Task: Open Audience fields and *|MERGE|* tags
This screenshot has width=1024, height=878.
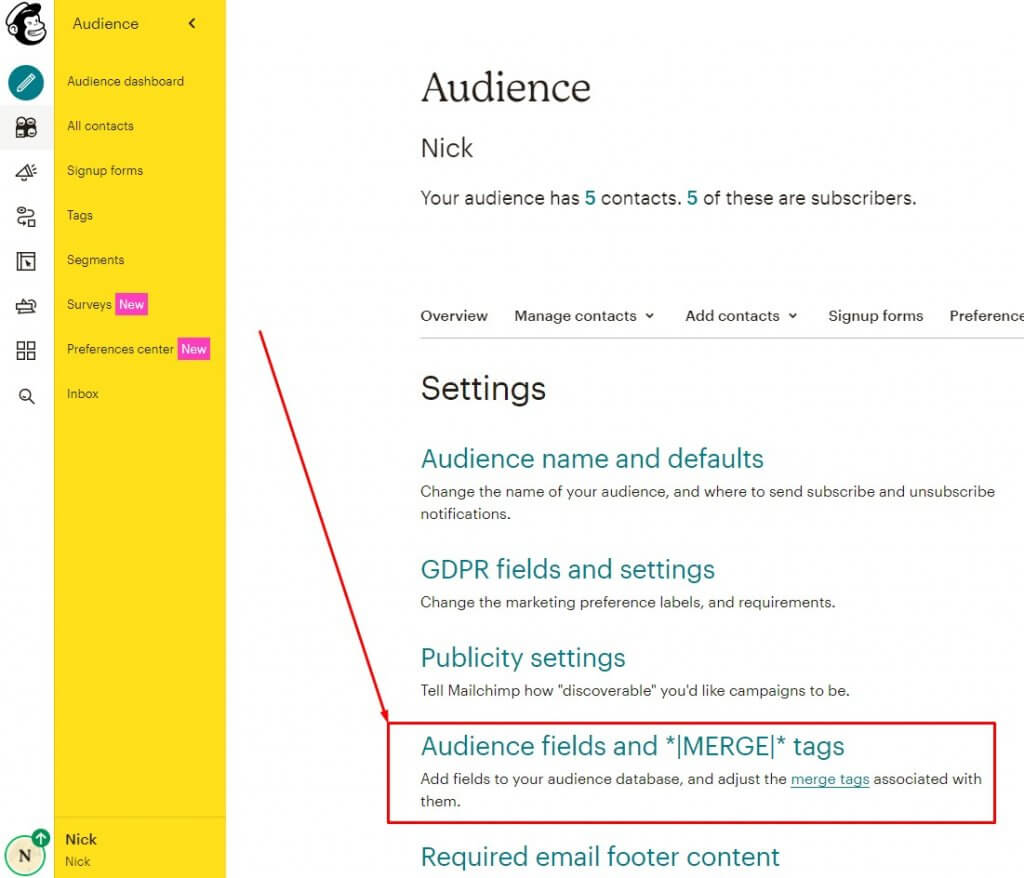Action: coord(632,746)
